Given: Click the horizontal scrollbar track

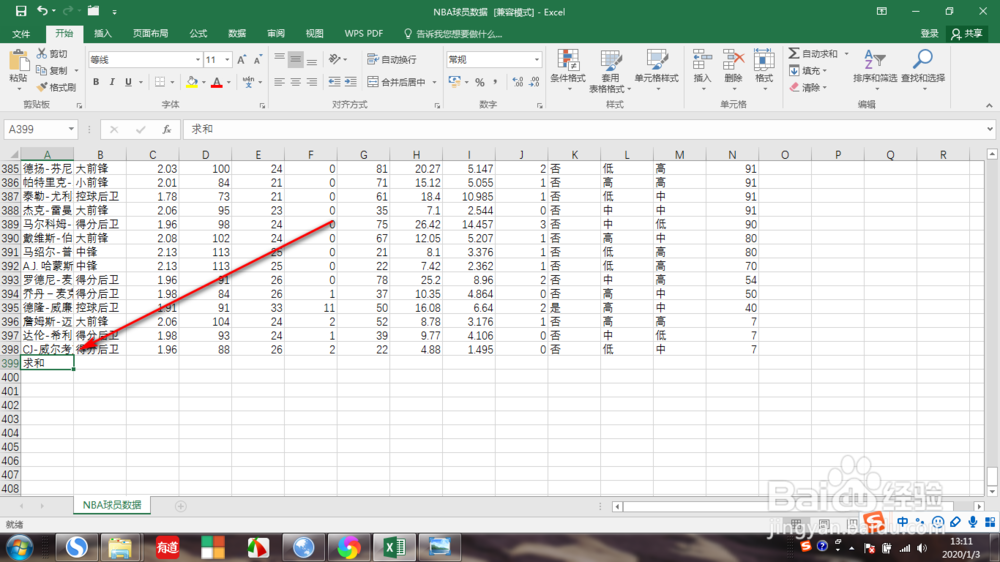Looking at the screenshot, I should tap(797, 507).
